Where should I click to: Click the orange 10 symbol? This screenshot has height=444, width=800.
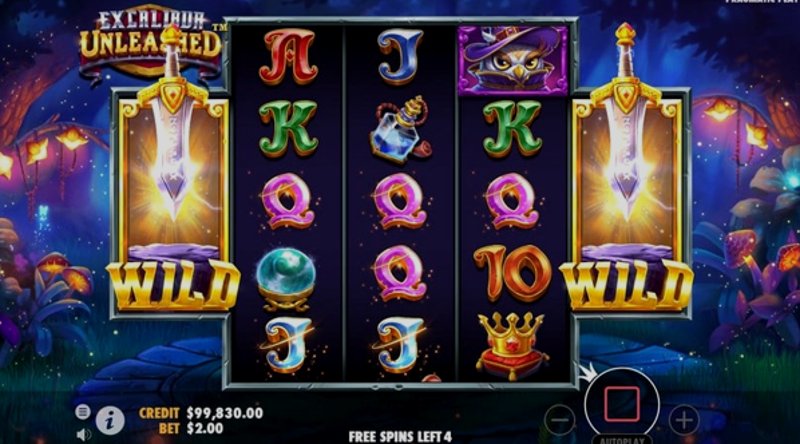tap(512, 272)
